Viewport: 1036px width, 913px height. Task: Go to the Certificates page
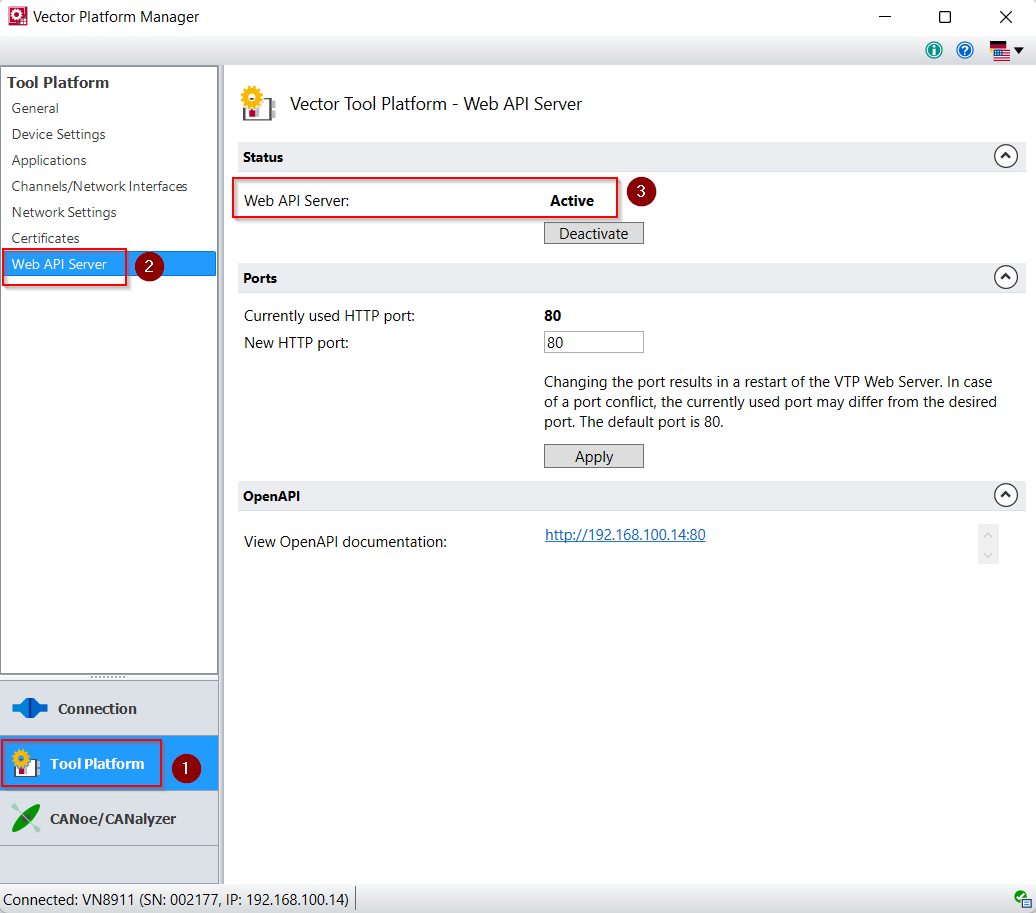(x=45, y=238)
